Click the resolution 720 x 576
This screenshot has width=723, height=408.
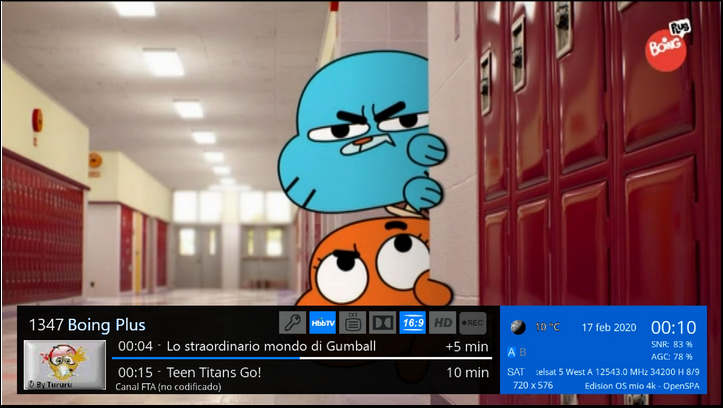tap(533, 385)
